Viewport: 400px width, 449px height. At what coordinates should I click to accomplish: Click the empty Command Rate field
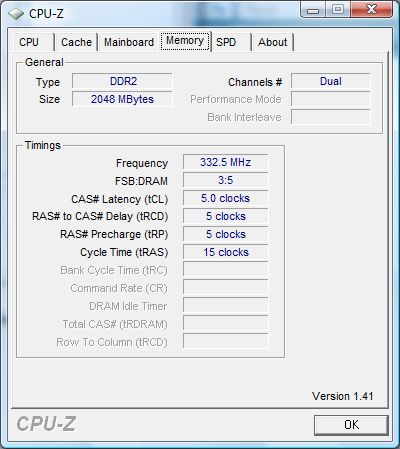tap(226, 288)
